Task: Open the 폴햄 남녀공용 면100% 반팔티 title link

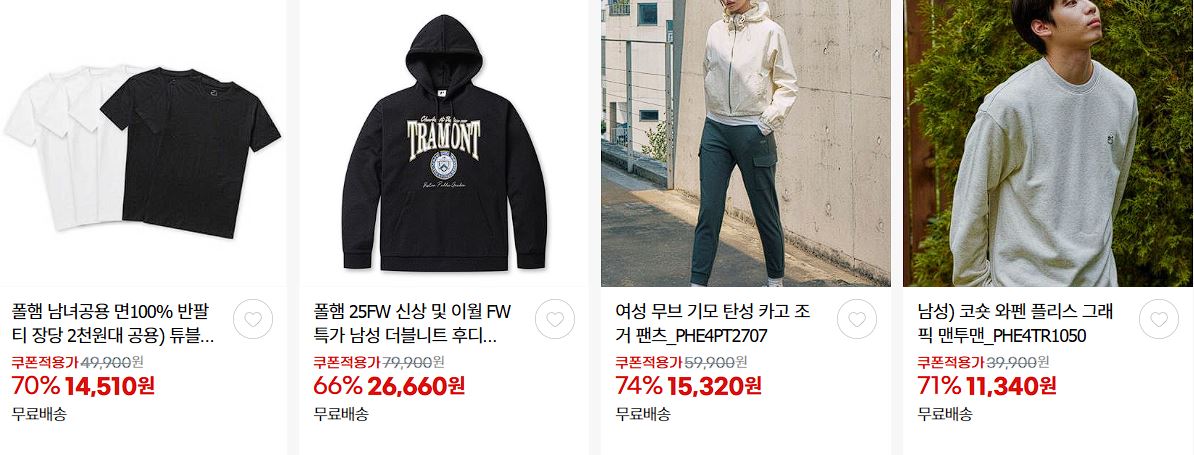Action: 113,323
